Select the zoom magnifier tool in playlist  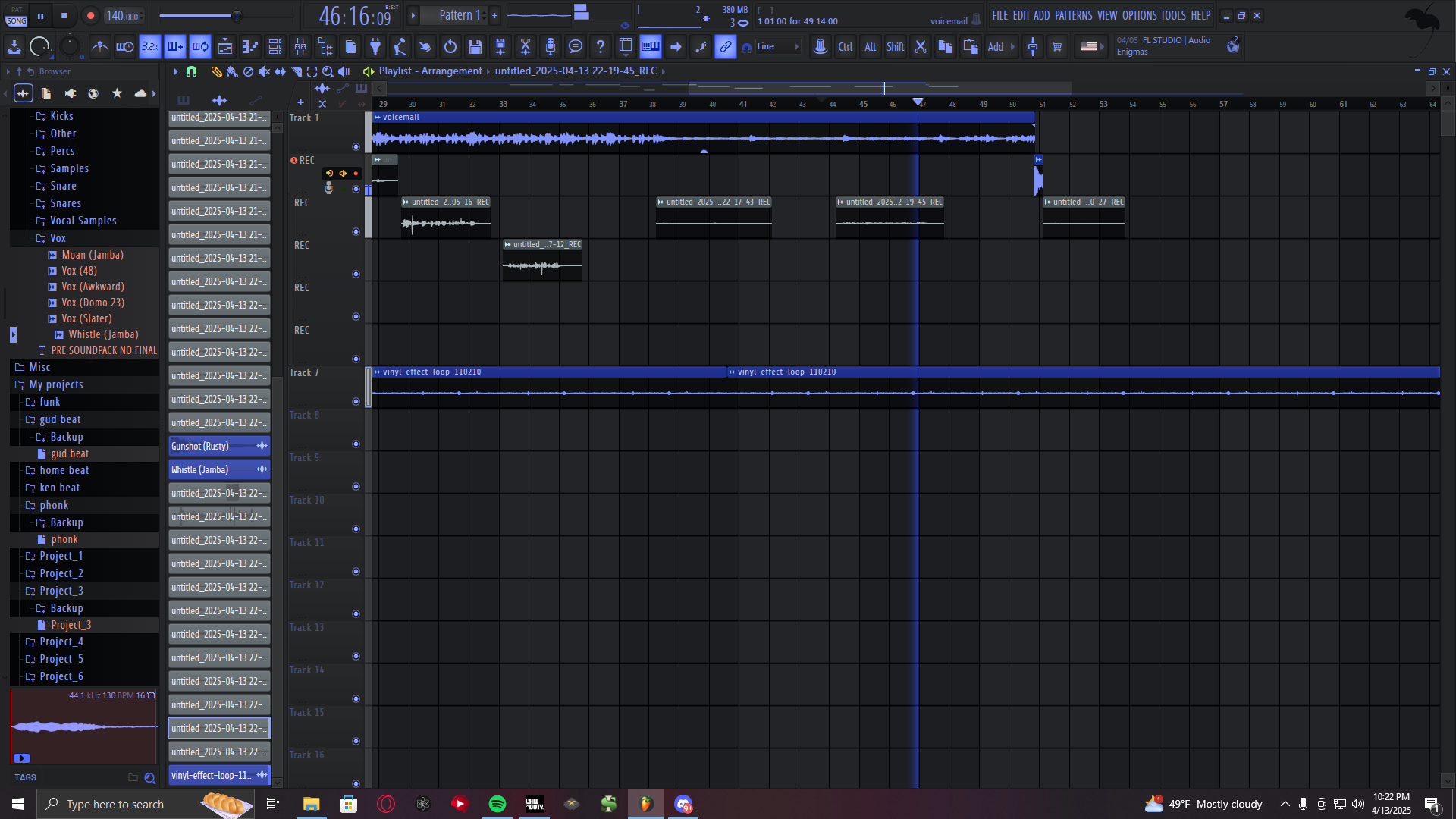click(328, 71)
